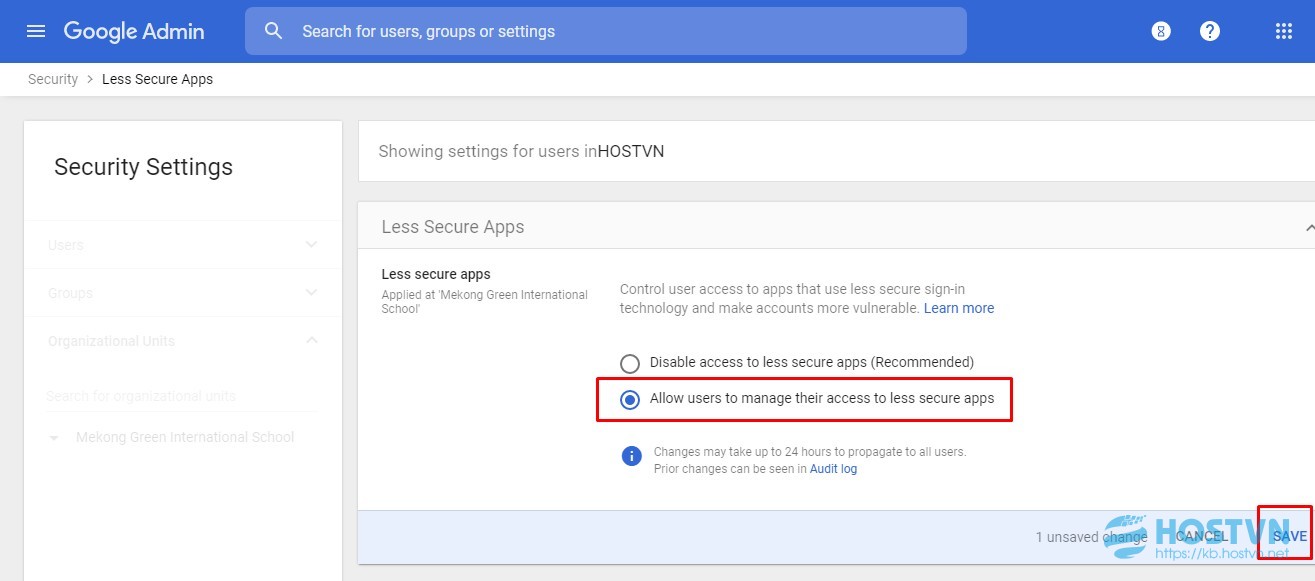Click the Organizational Units sidebar label
This screenshot has width=1315, height=581.
(111, 341)
